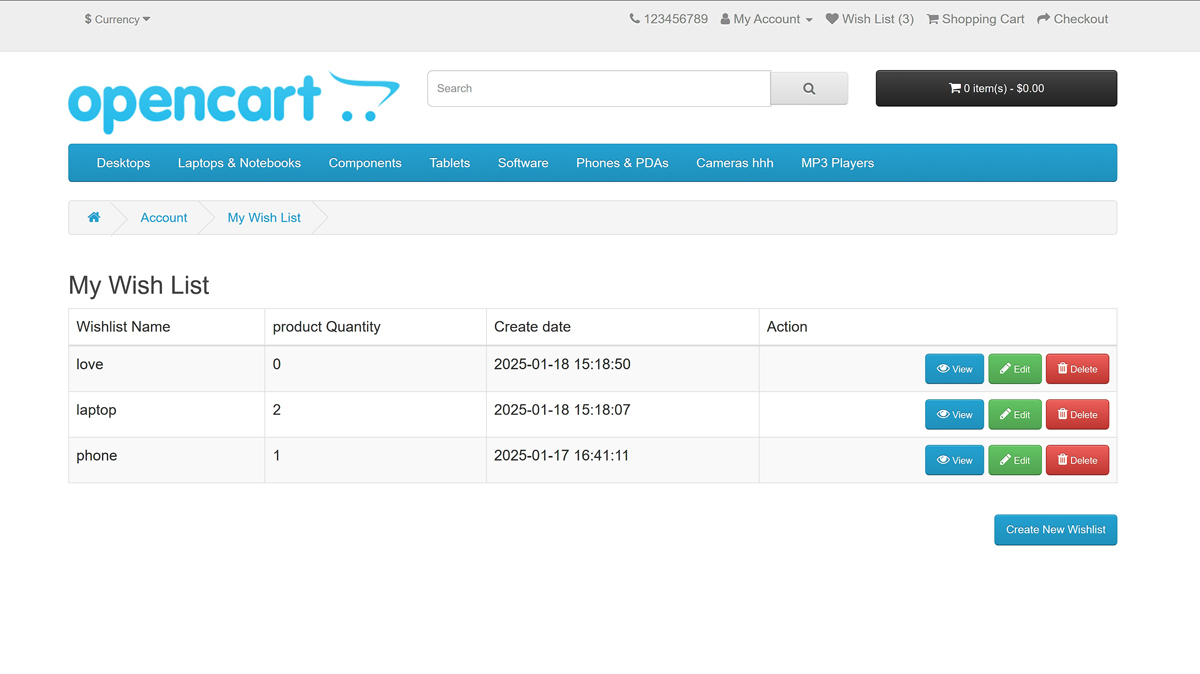This screenshot has width=1200, height=674.
Task: Focus the Search input field
Action: [598, 89]
